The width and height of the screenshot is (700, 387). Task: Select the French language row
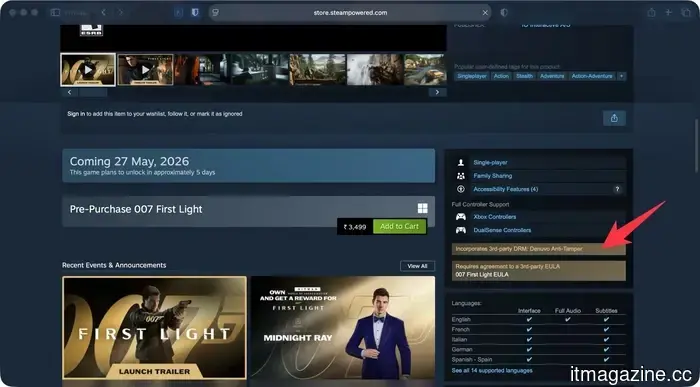pos(538,329)
